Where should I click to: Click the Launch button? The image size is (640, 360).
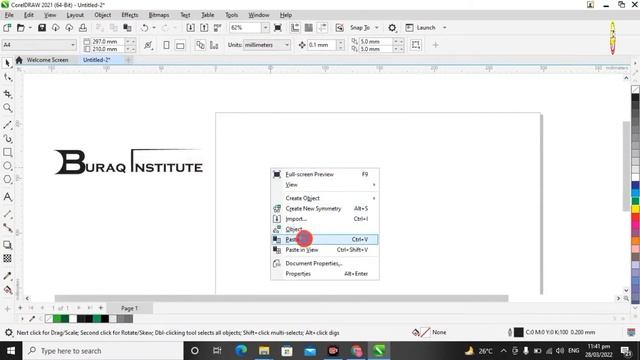pyautogui.click(x=421, y=28)
